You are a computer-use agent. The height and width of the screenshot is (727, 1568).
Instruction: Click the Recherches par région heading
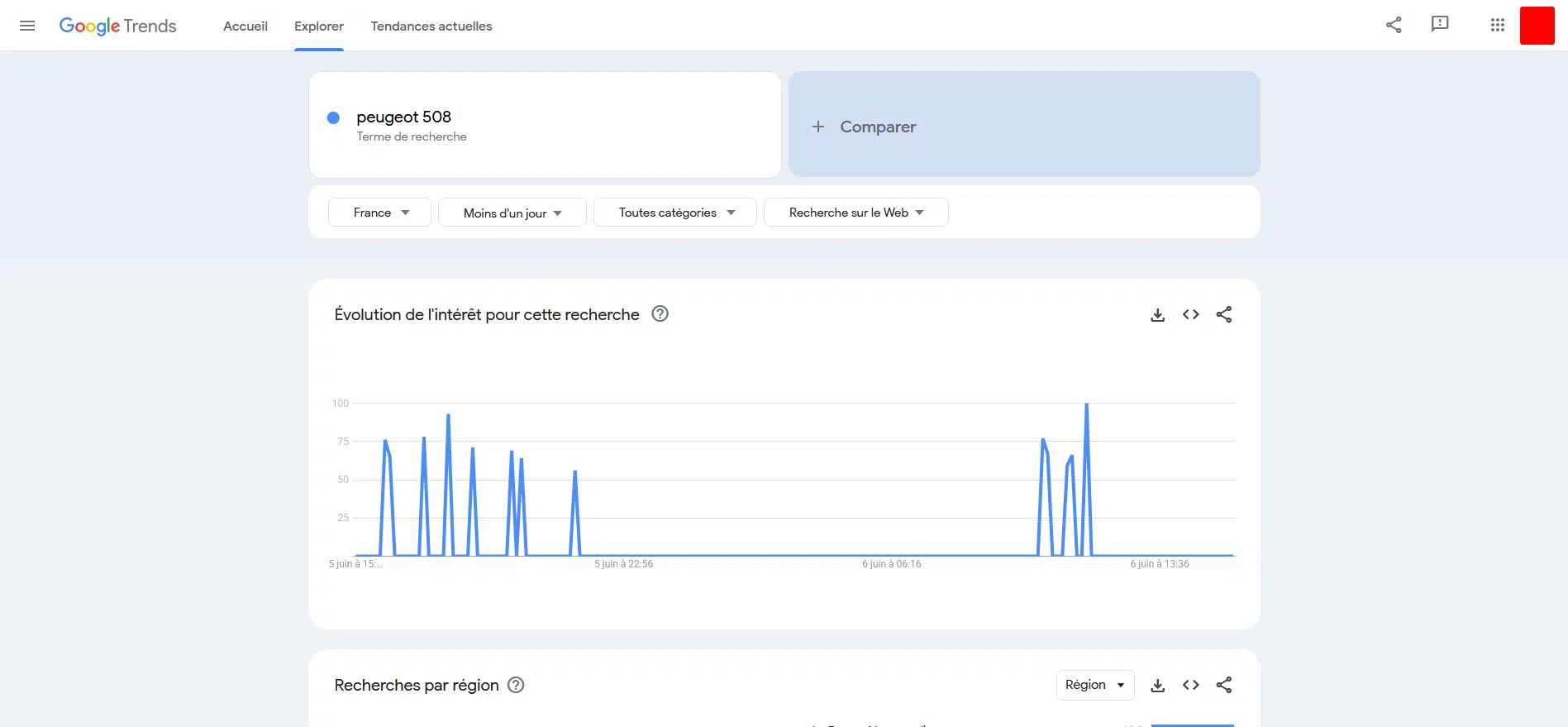pos(417,685)
